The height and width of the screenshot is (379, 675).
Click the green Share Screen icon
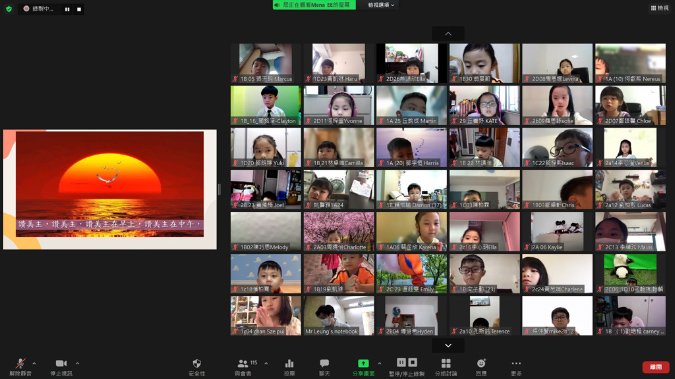pyautogui.click(x=363, y=363)
